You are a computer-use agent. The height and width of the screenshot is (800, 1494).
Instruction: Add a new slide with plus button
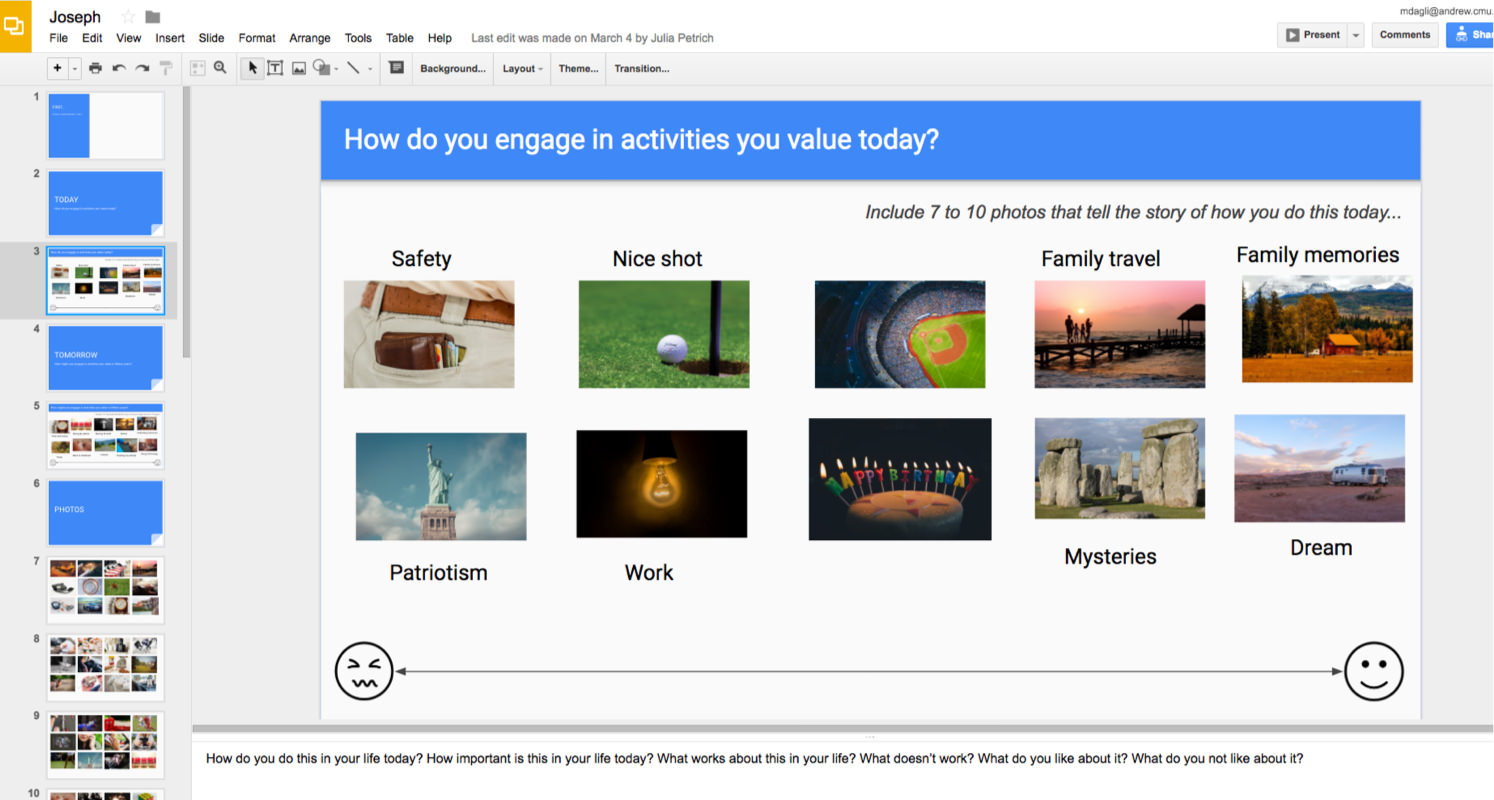(x=57, y=68)
